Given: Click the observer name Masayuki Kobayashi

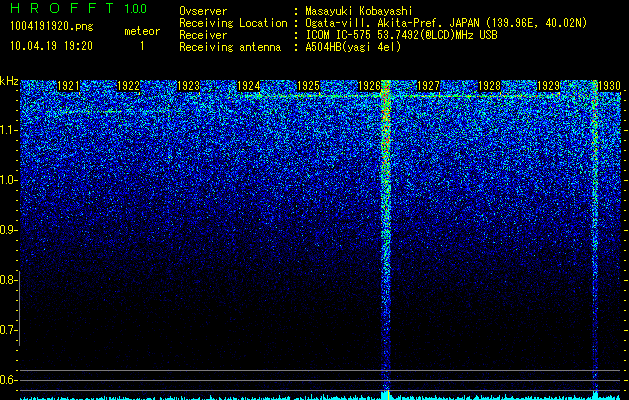Looking at the screenshot, I should [x=359, y=11].
